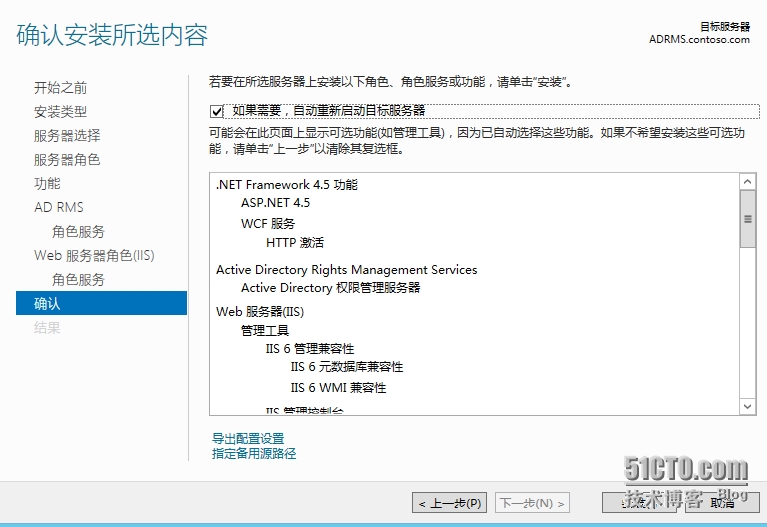Viewport: 767px width, 527px height.
Task: Toggle the auto-restart target server checkbox
Action: pyautogui.click(x=217, y=112)
